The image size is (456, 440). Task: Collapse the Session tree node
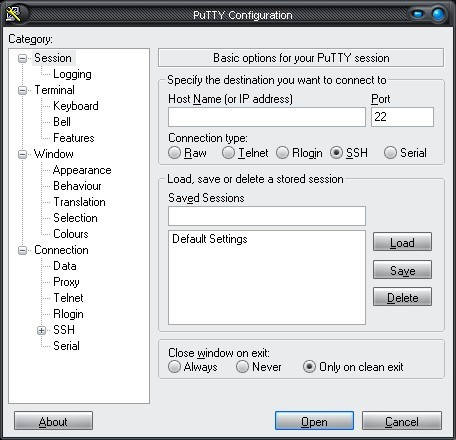[x=22, y=59]
